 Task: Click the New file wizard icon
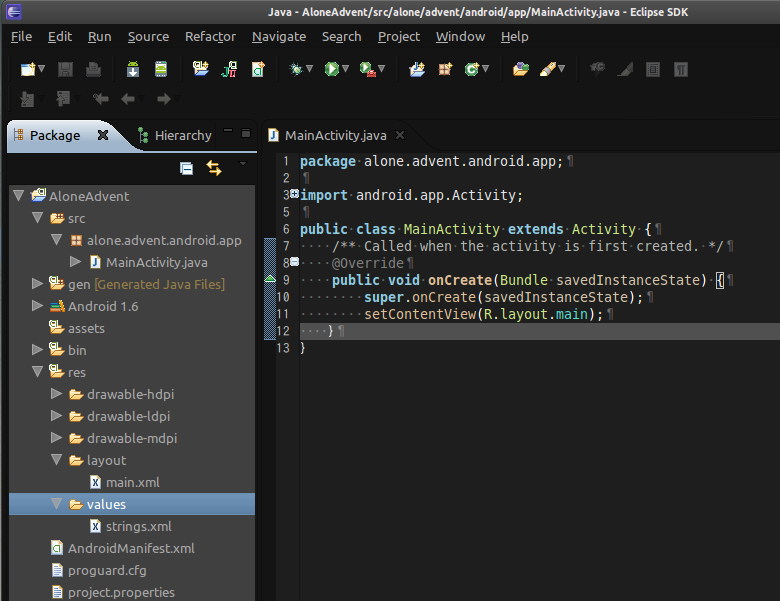click(28, 69)
